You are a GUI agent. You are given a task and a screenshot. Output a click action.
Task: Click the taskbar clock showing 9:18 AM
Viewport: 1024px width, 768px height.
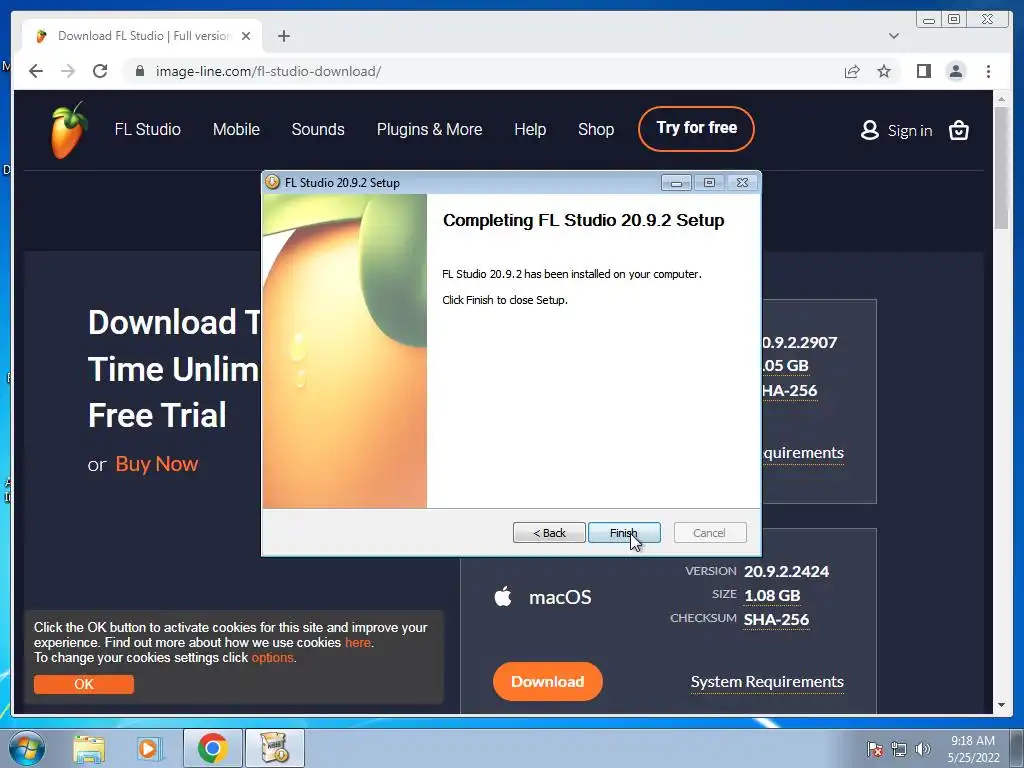pyautogui.click(x=973, y=749)
